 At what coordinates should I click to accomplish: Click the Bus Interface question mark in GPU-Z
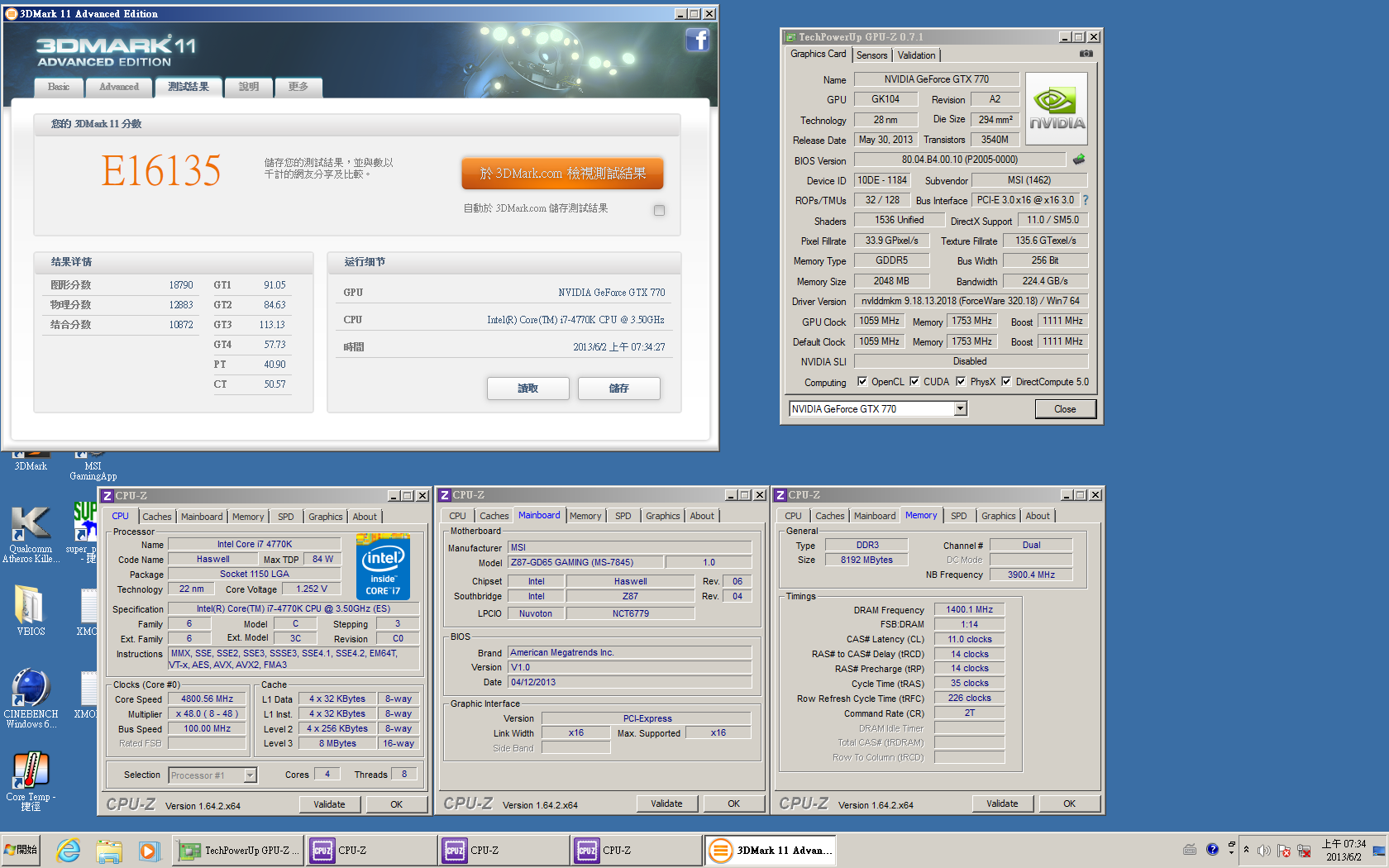click(1085, 200)
